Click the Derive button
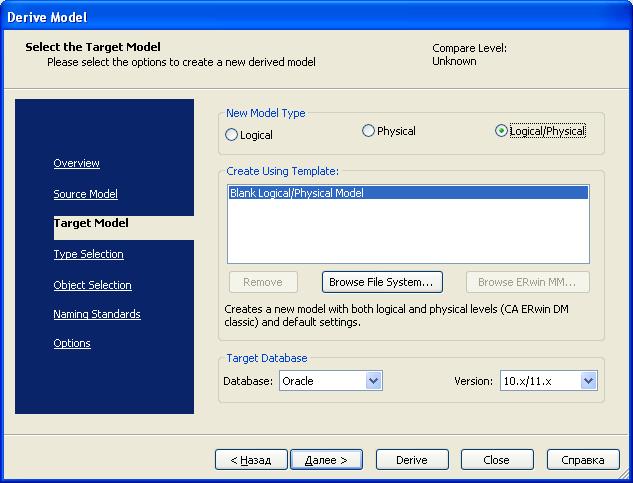Image resolution: width=633 pixels, height=483 pixels. tap(412, 460)
